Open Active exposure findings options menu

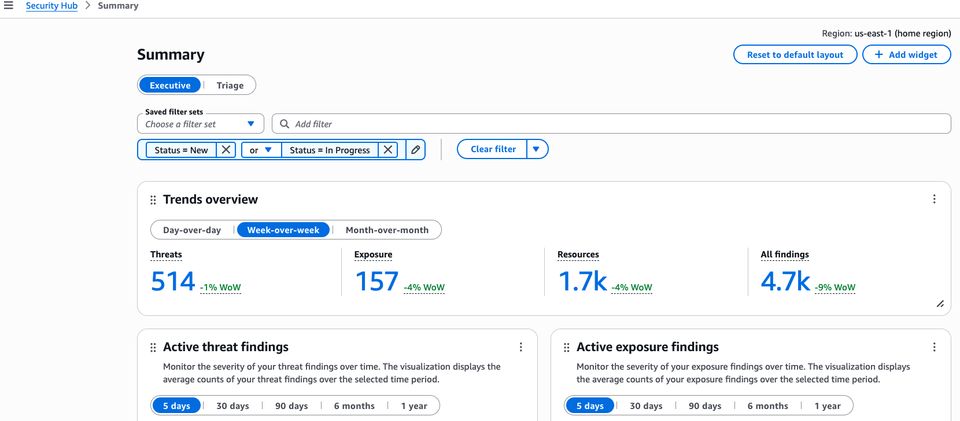point(934,347)
